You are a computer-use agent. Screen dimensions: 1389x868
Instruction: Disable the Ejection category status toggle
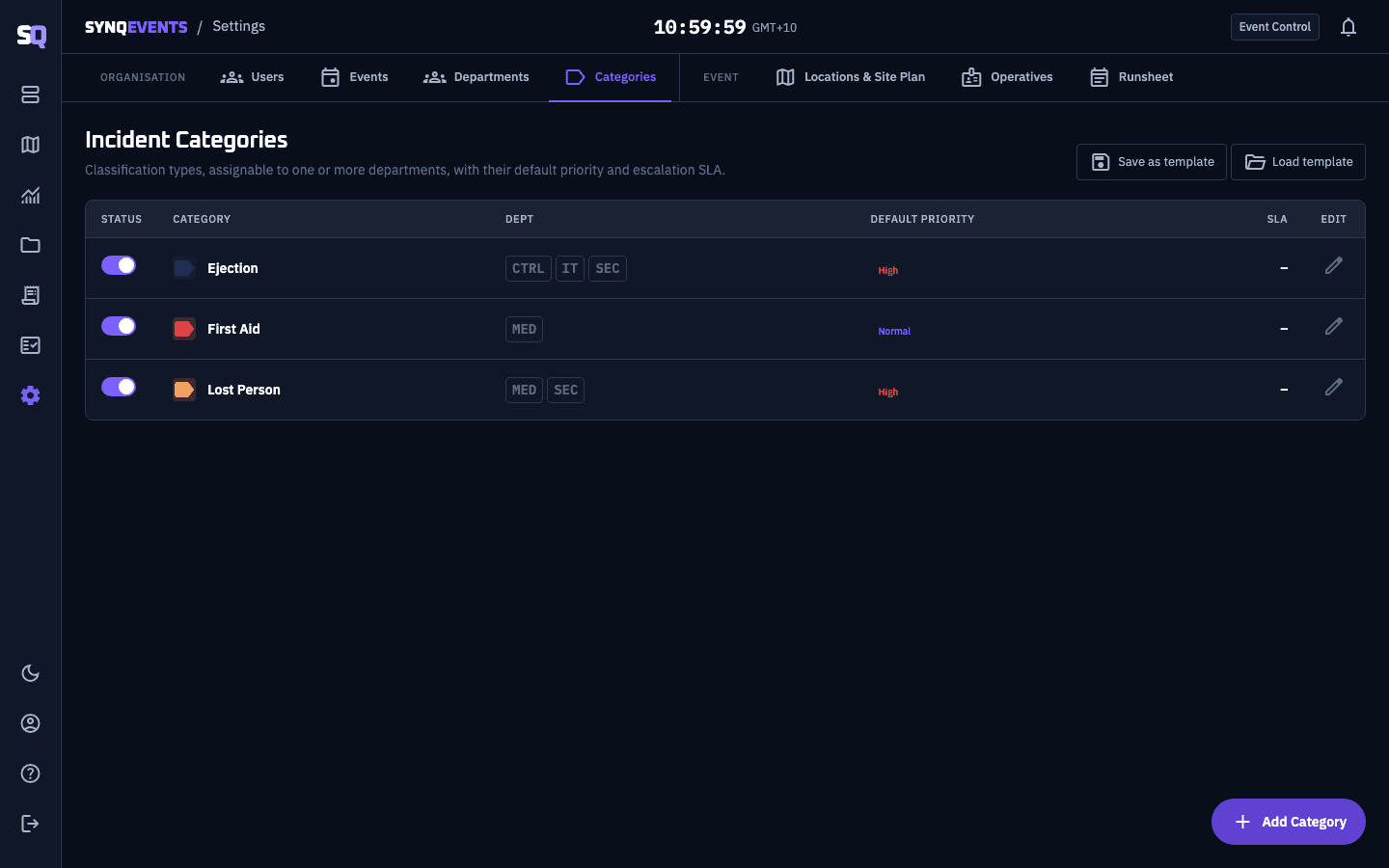tap(119, 265)
